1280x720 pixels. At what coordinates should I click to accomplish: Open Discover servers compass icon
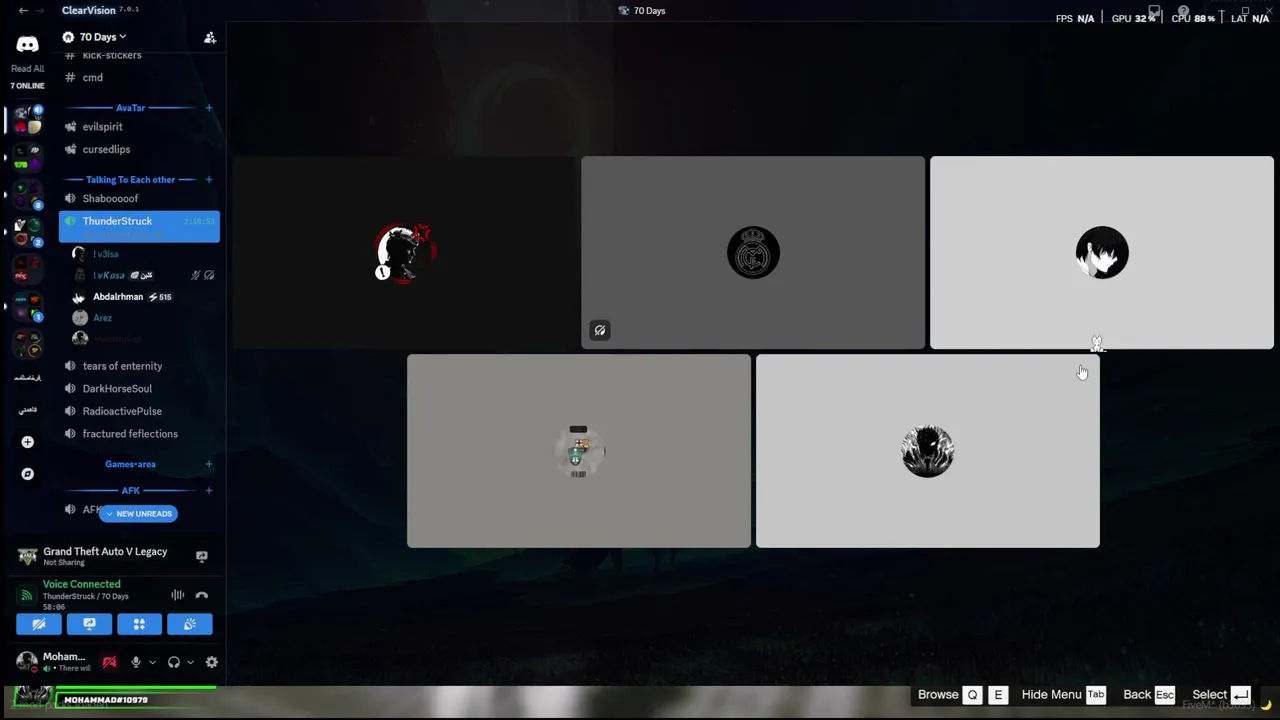coord(27,474)
